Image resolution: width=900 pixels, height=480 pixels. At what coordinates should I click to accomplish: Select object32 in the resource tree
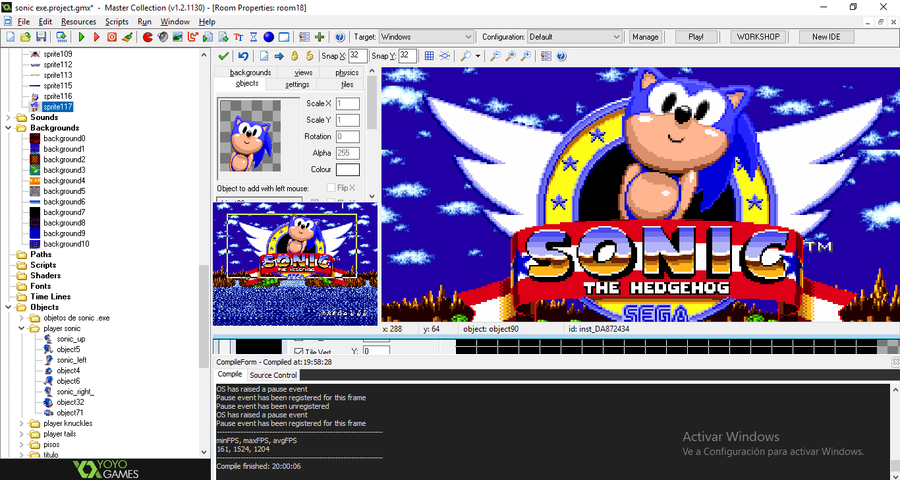pyautogui.click(x=70, y=402)
